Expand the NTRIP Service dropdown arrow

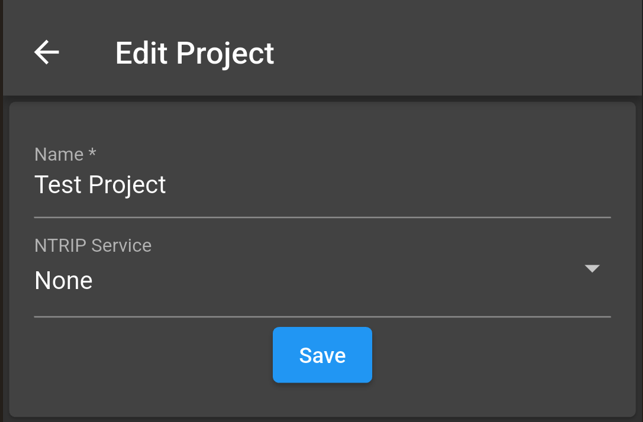tap(592, 269)
